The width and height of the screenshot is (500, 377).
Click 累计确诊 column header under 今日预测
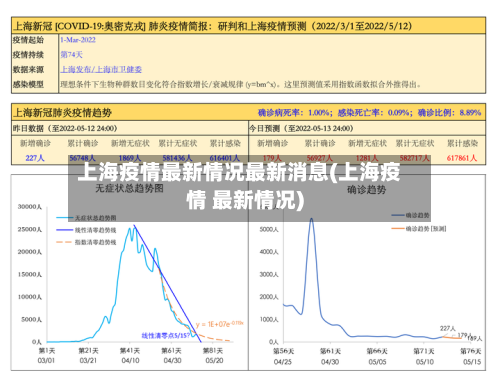click(x=320, y=143)
